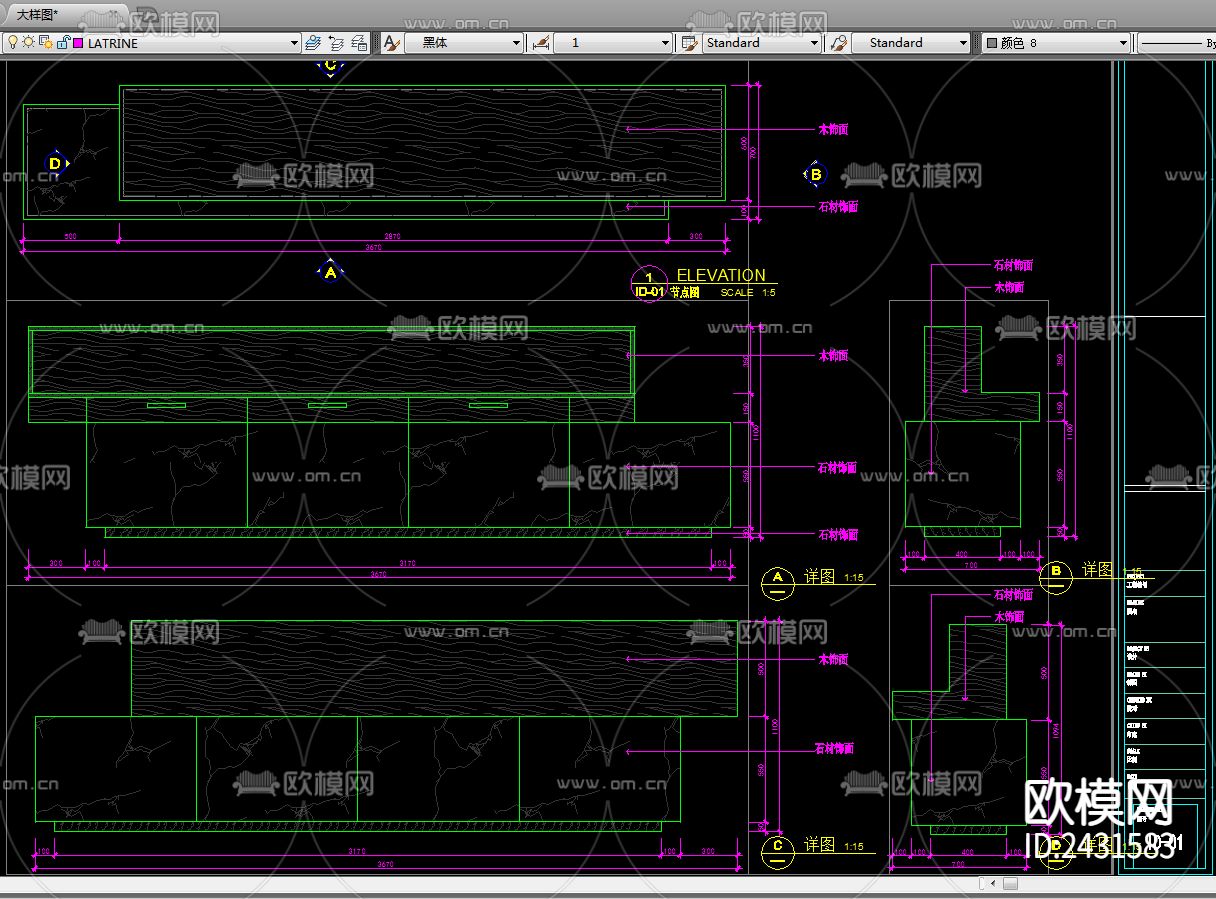Open Text Style manager icon
Viewport: 1216px width, 899px height.
coord(391,43)
